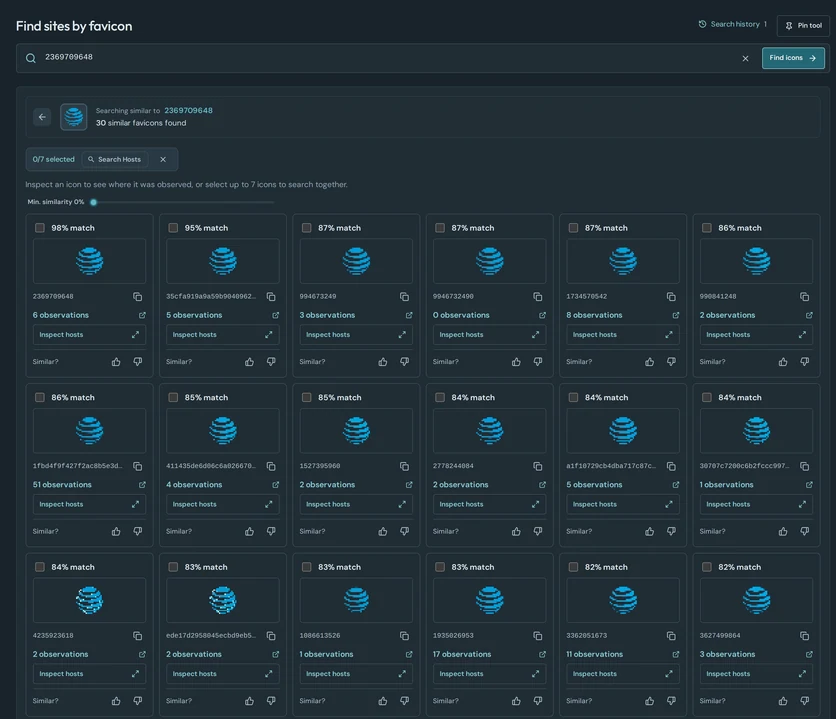This screenshot has height=719, width=836.
Task: Select the 98% match checkbox
Action: click(39, 228)
